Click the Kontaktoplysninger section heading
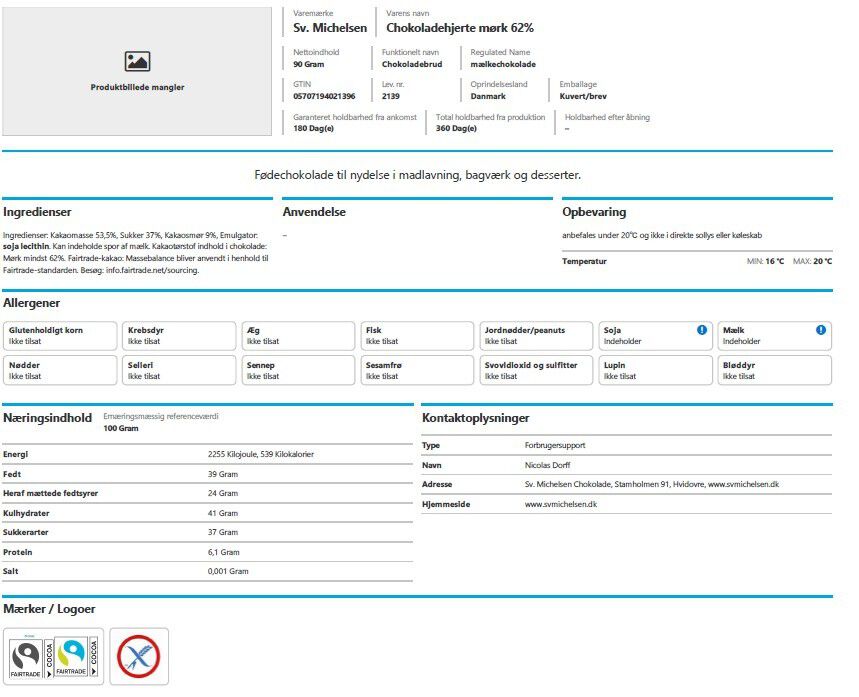Image resolution: width=859 pixels, height=697 pixels. click(x=476, y=418)
